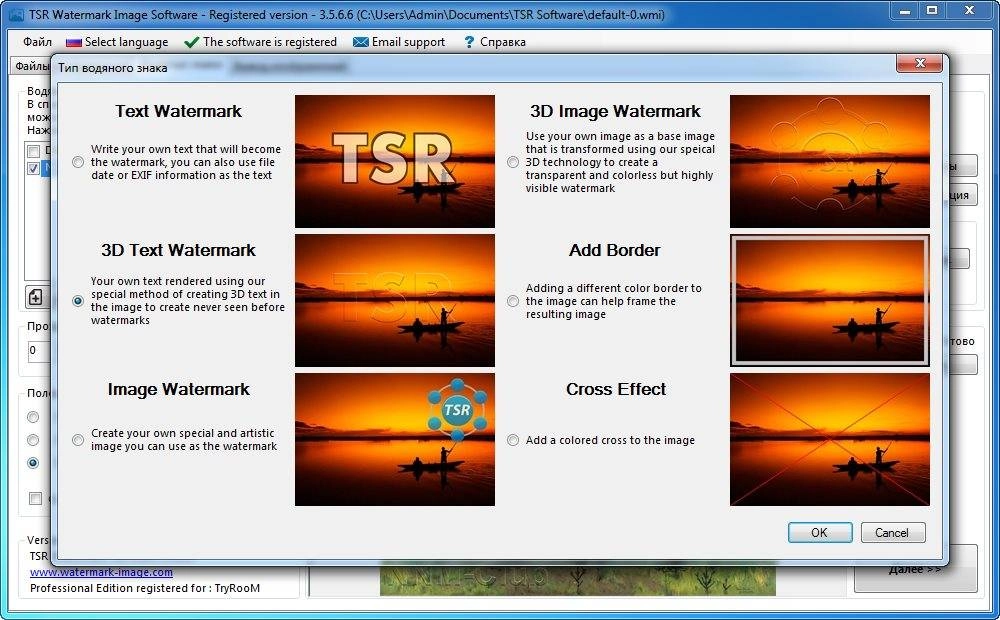Screen dimensions: 1000x620
Task: Pick the 3D Image Watermark radio button
Action: pos(513,162)
